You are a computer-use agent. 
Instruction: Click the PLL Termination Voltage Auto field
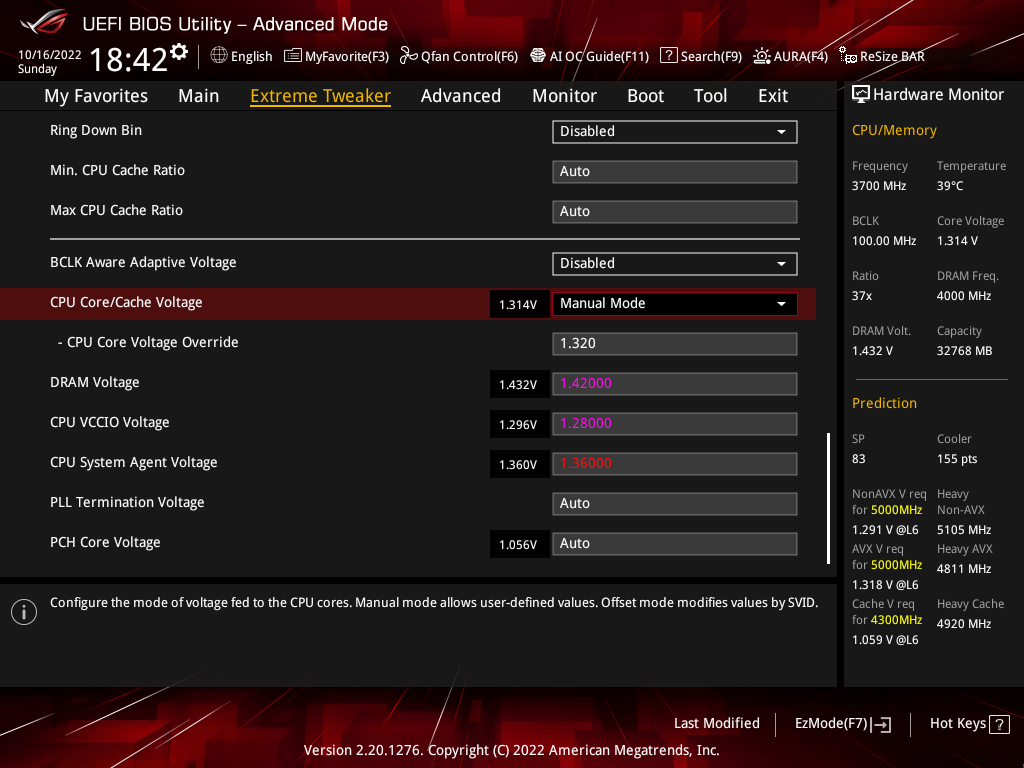pos(675,504)
